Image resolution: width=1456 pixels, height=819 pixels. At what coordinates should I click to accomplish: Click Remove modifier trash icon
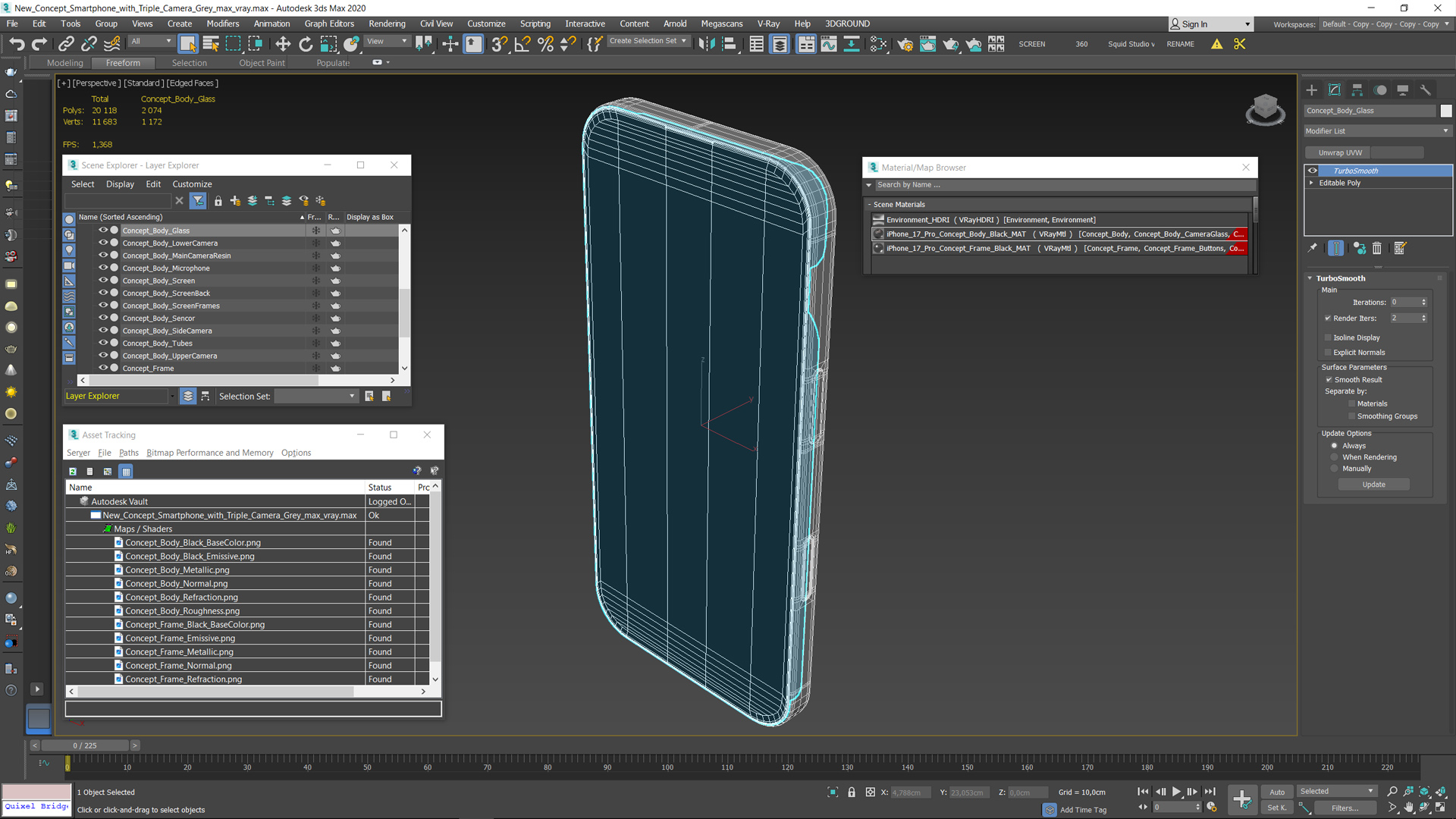pos(1377,248)
